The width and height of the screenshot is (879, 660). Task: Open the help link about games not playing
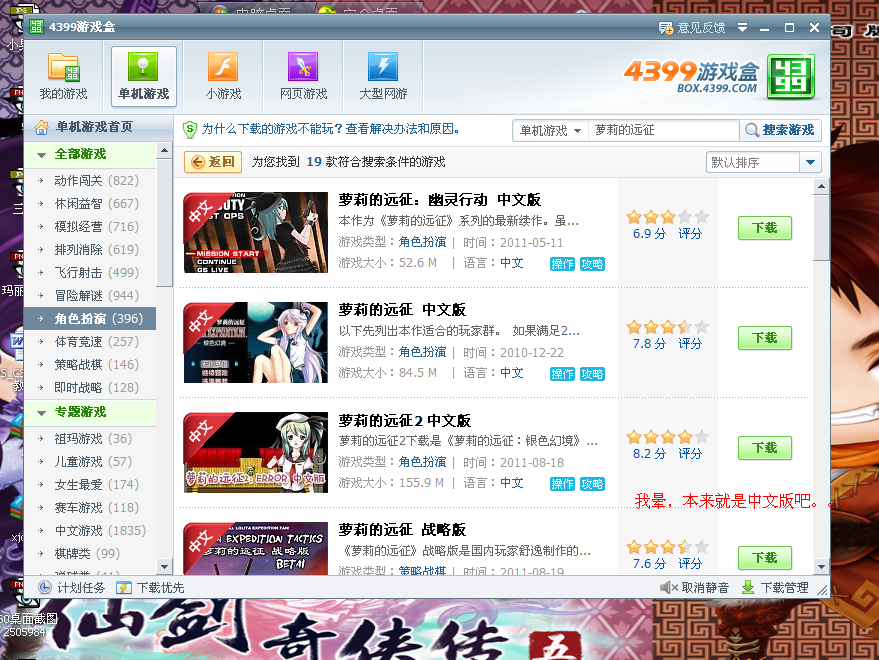pyautogui.click(x=331, y=129)
